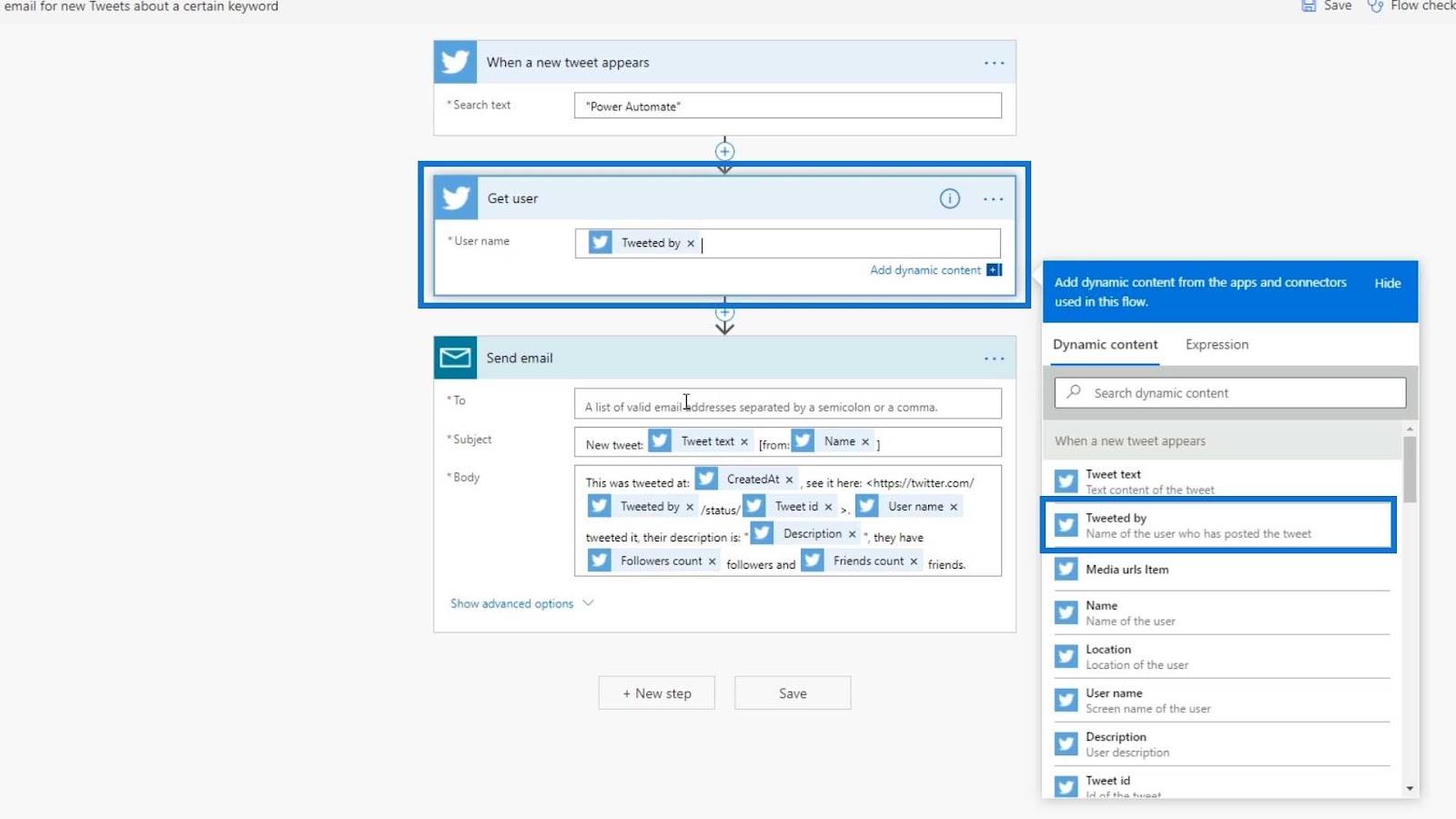
Task: Remove the 'Tweet id' token from Body
Action: pos(828,507)
